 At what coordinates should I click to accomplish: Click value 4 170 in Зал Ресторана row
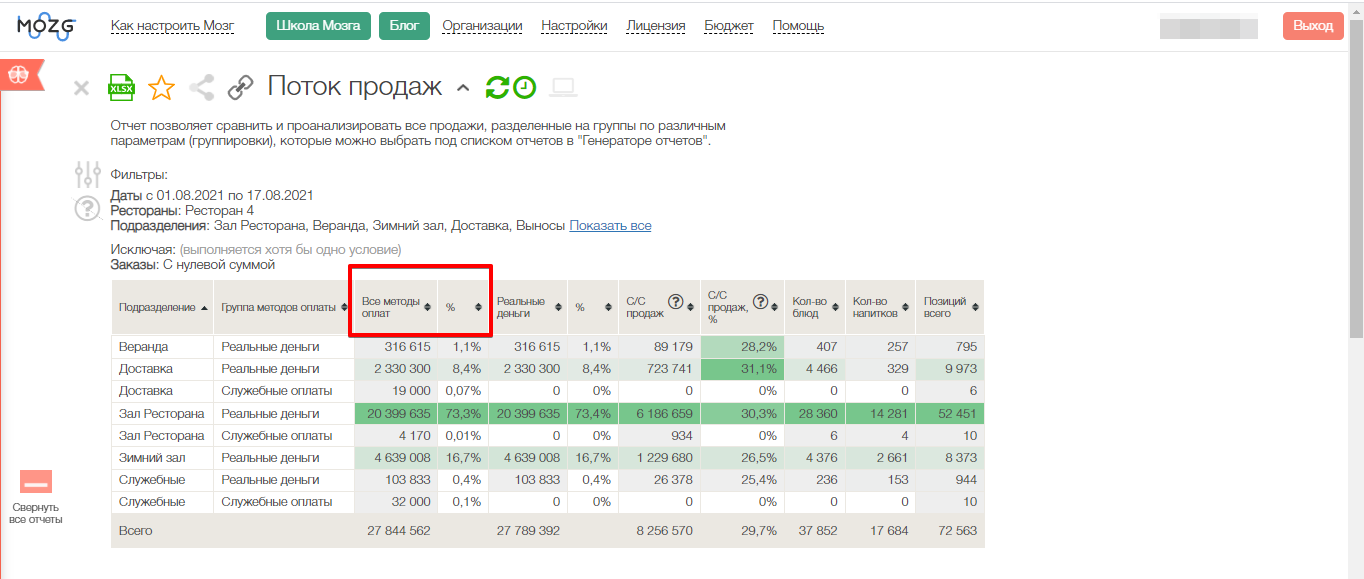396,435
